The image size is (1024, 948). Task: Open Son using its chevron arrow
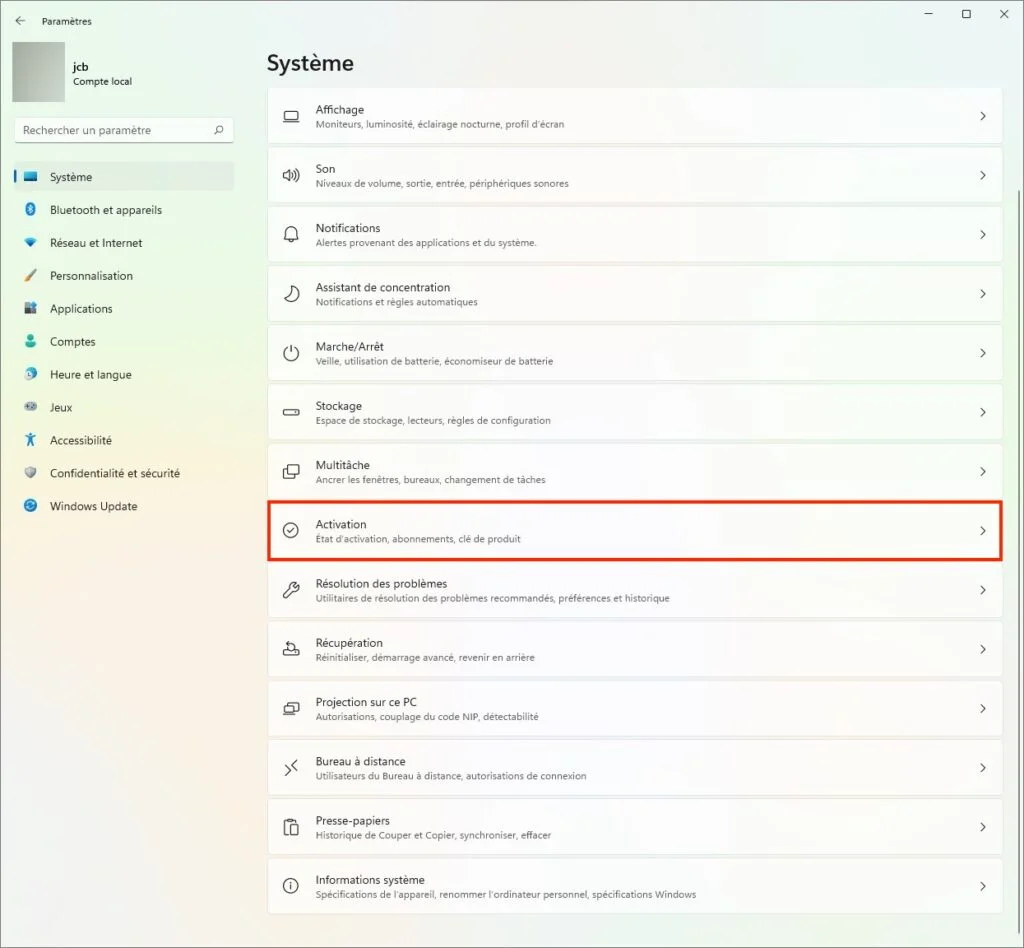pos(982,175)
